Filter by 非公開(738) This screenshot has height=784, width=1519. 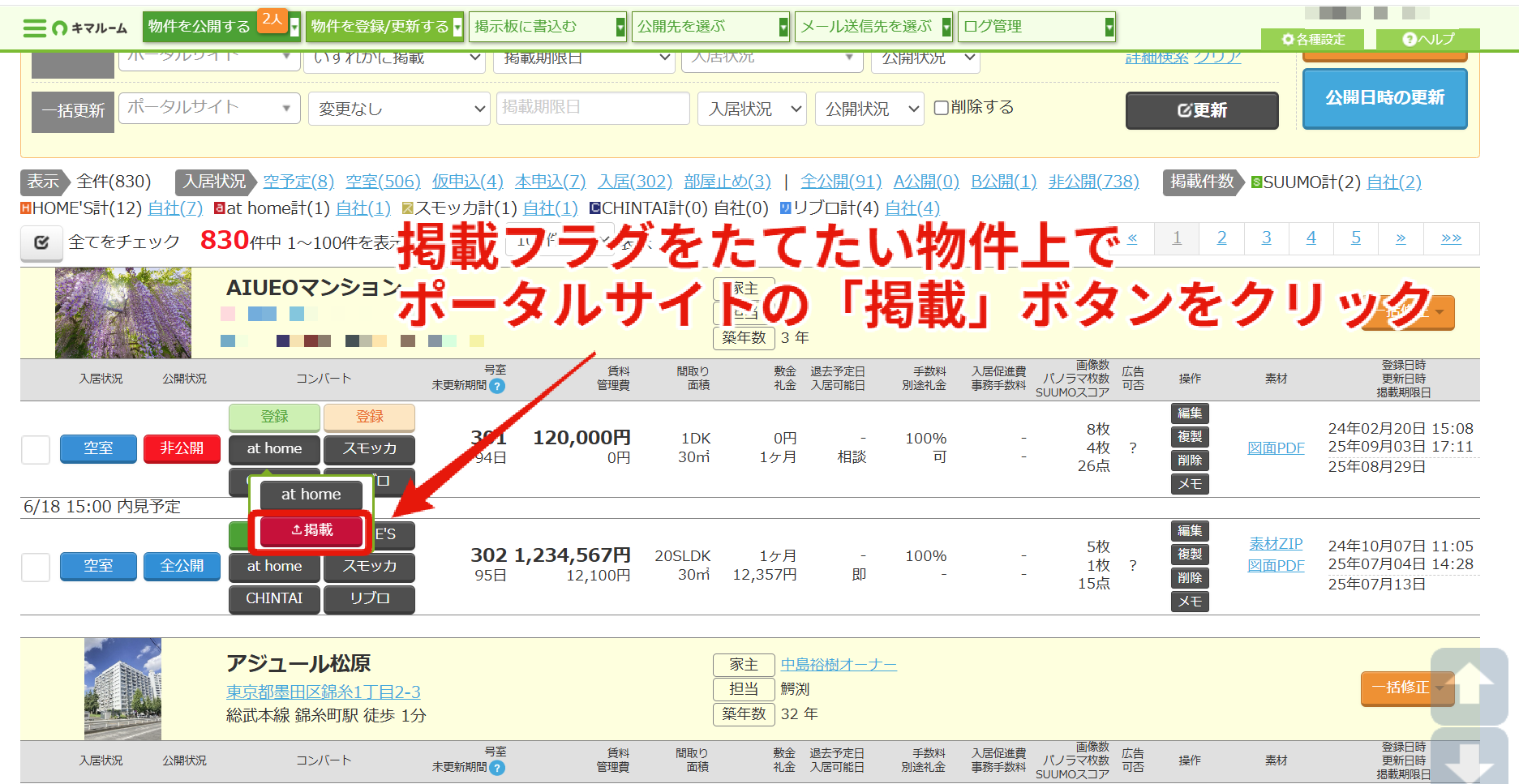[x=1094, y=182]
